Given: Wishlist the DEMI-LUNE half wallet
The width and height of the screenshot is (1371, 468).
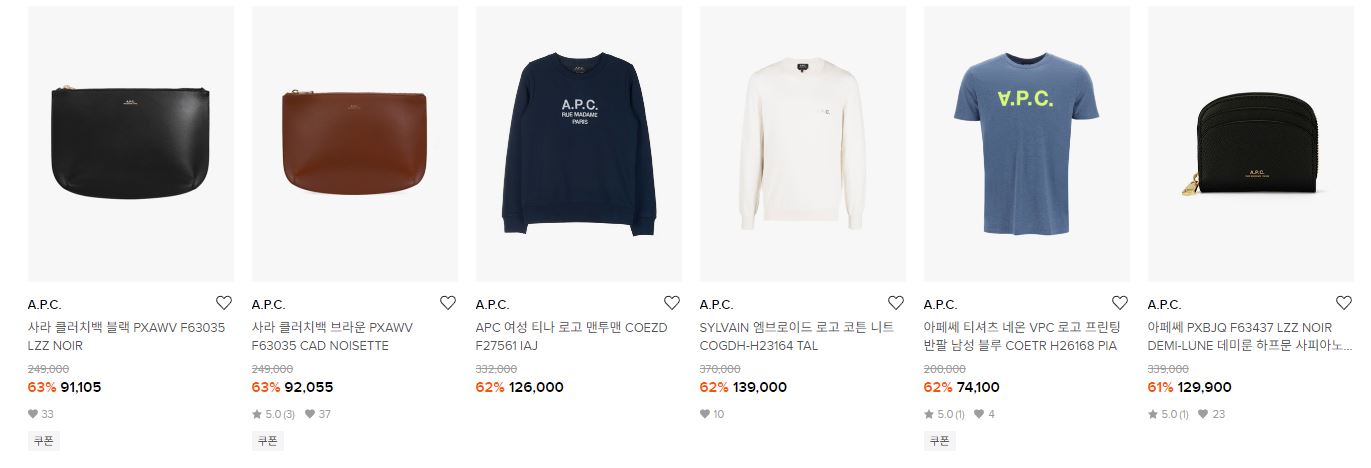Looking at the screenshot, I should pyautogui.click(x=1344, y=303).
